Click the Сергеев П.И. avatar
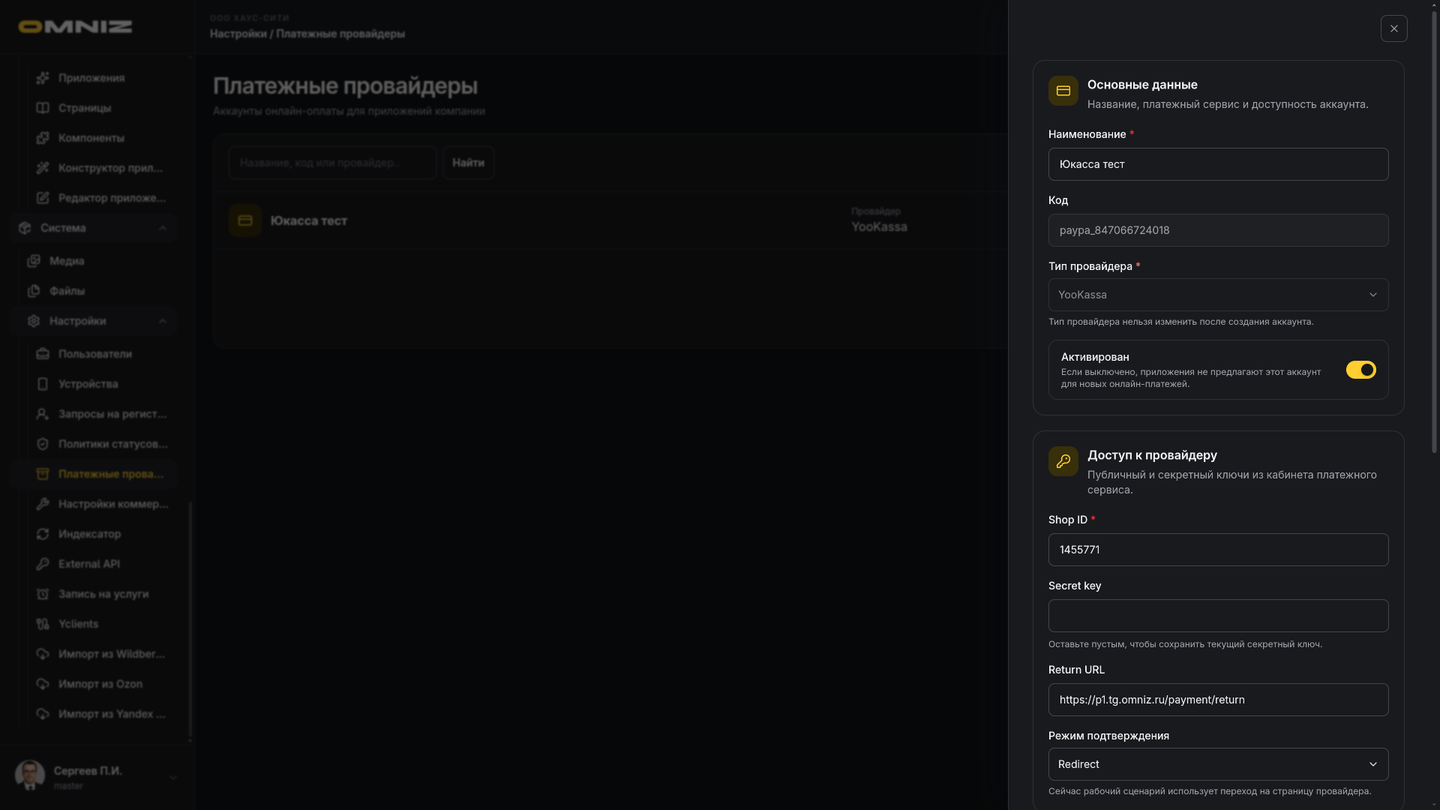 tap(30, 775)
